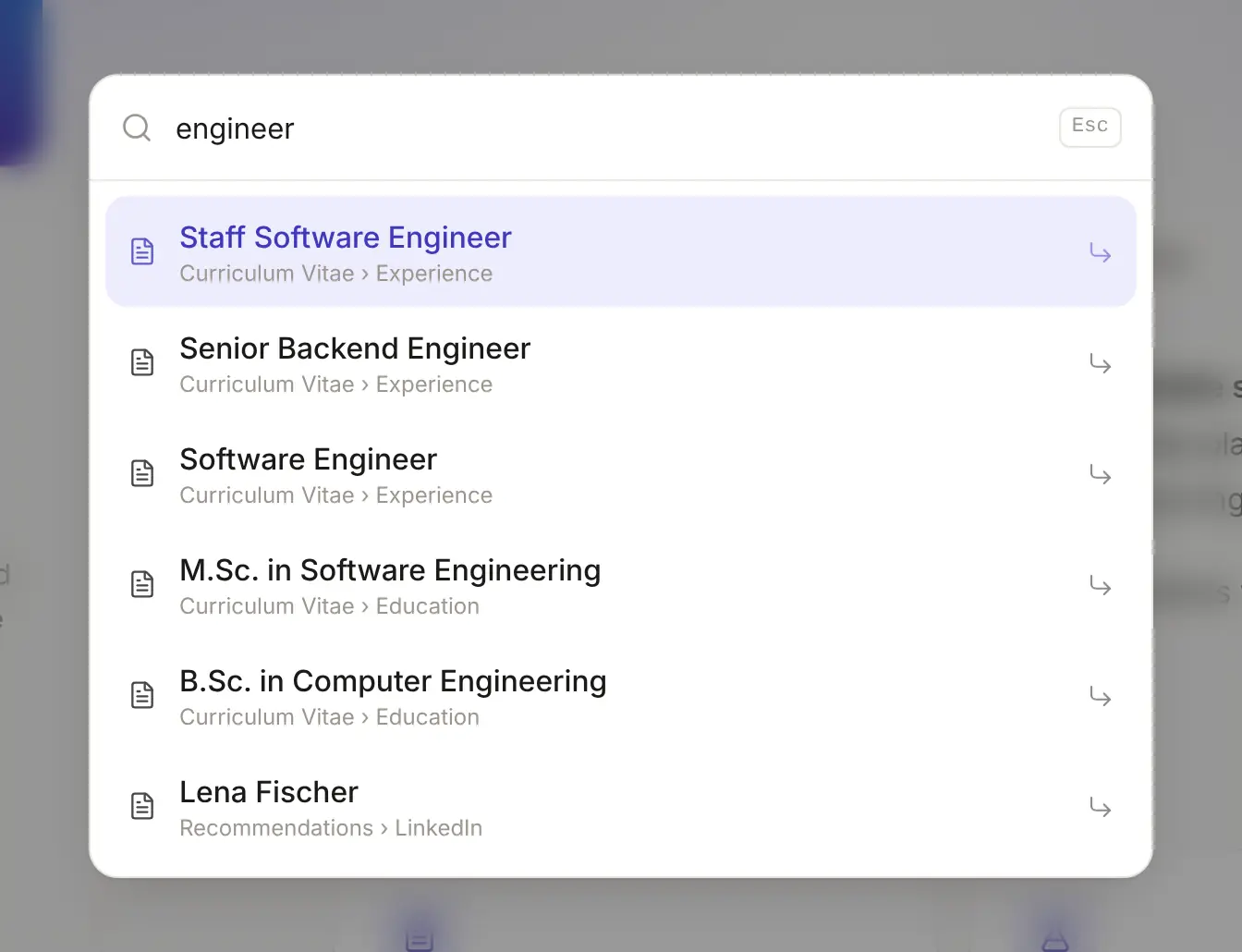
Task: Open the B.Sc. in Computer Engineering result
Action: [621, 695]
